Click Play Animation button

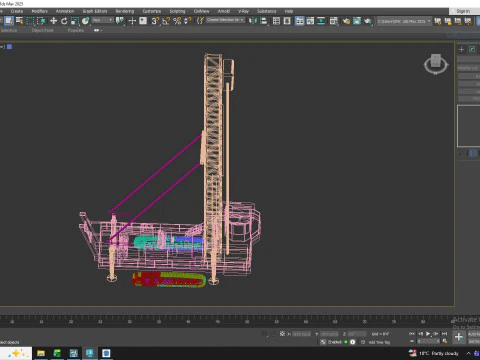[x=428, y=333]
